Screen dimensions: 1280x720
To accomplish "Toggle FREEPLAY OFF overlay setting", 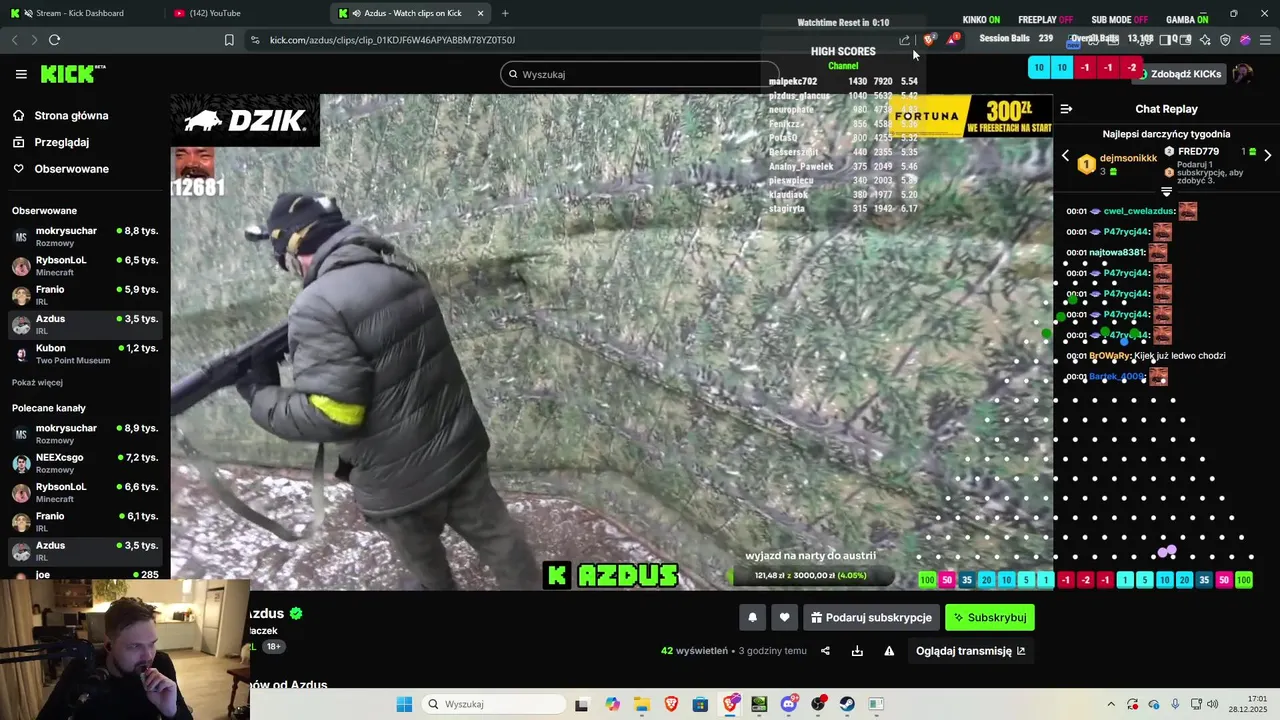I will coord(1045,20).
